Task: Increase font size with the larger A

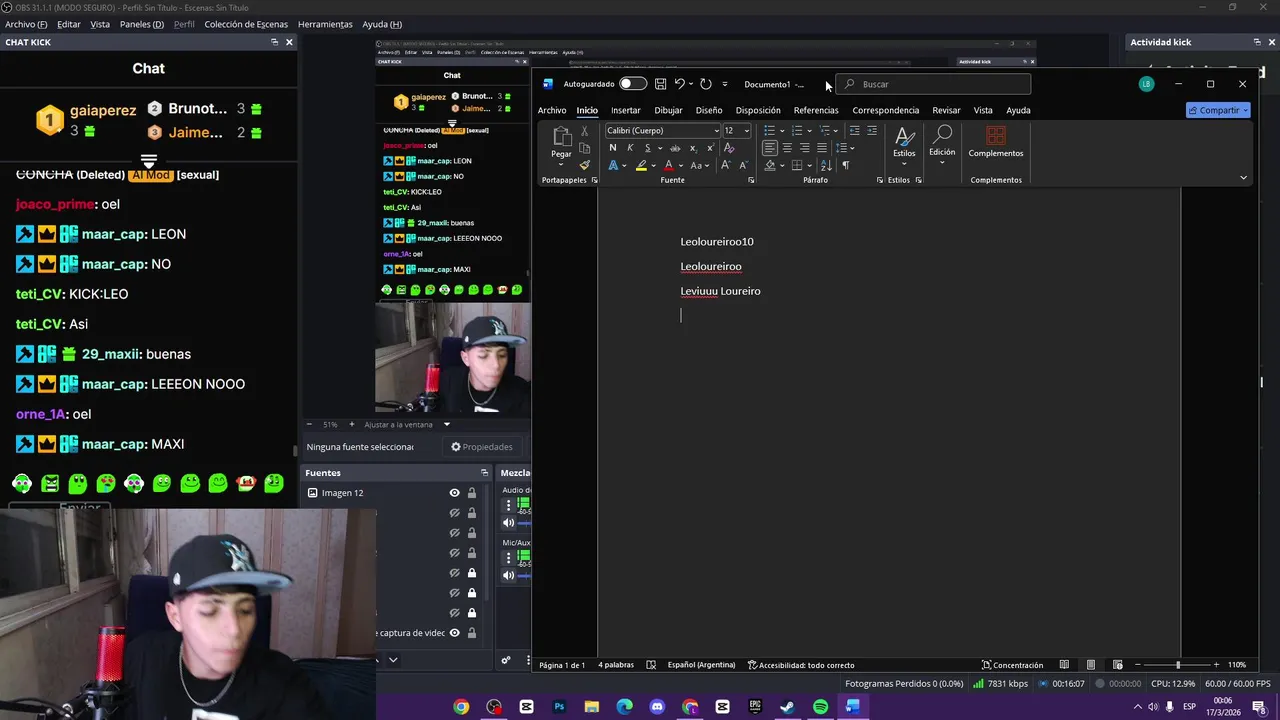Action: (x=726, y=165)
